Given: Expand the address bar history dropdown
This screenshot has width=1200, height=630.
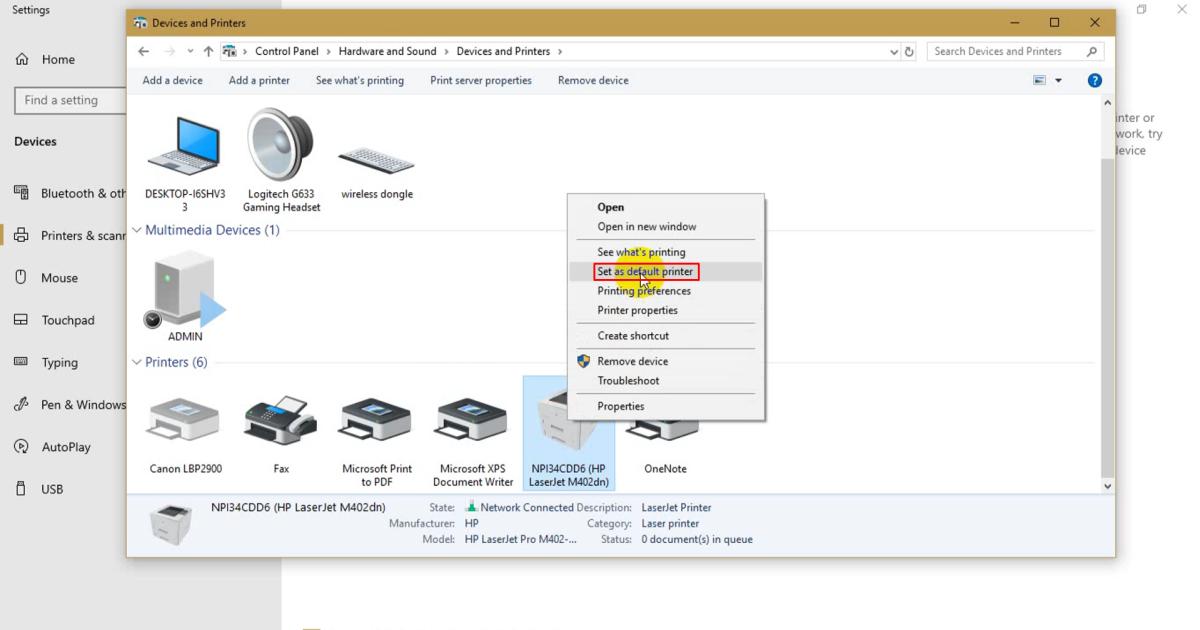Looking at the screenshot, I should (893, 52).
